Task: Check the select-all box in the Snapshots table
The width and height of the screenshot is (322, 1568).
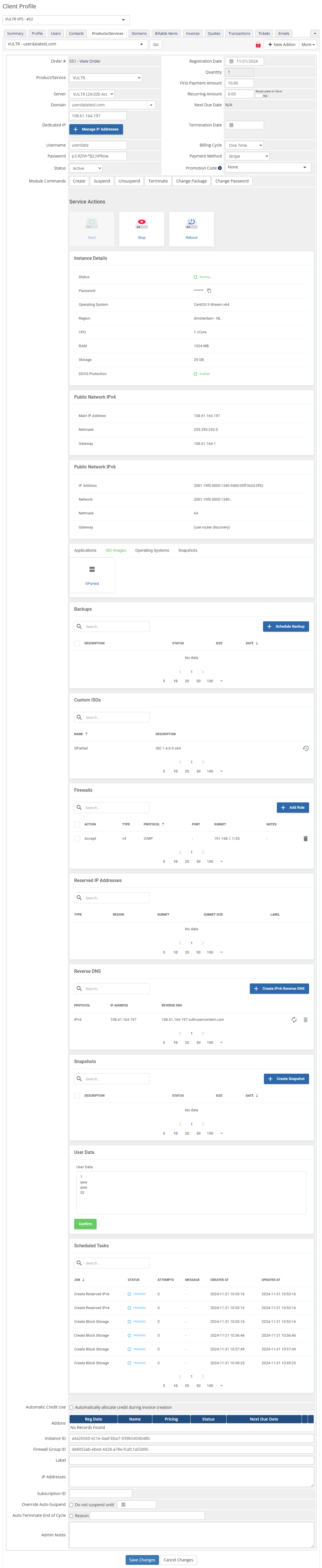Action: pyautogui.click(x=77, y=1096)
